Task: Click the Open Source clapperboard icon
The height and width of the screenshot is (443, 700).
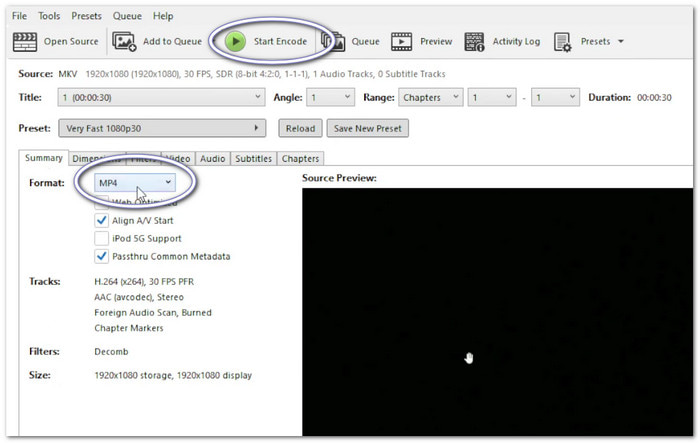Action: point(25,42)
